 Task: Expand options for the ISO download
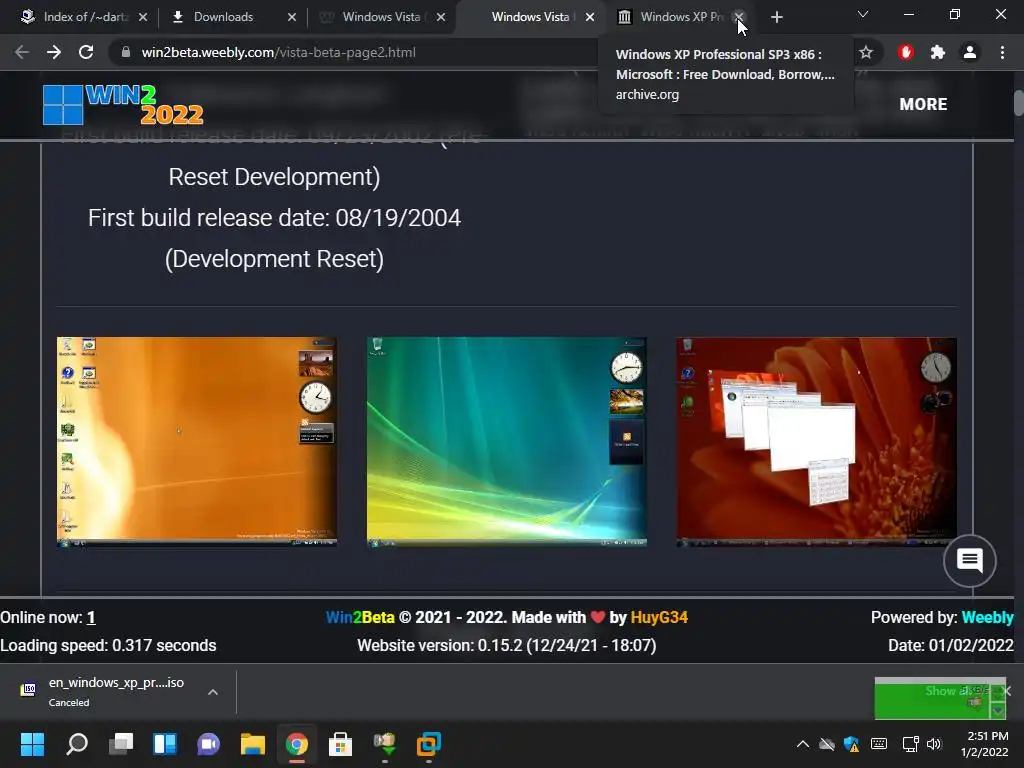coord(213,692)
